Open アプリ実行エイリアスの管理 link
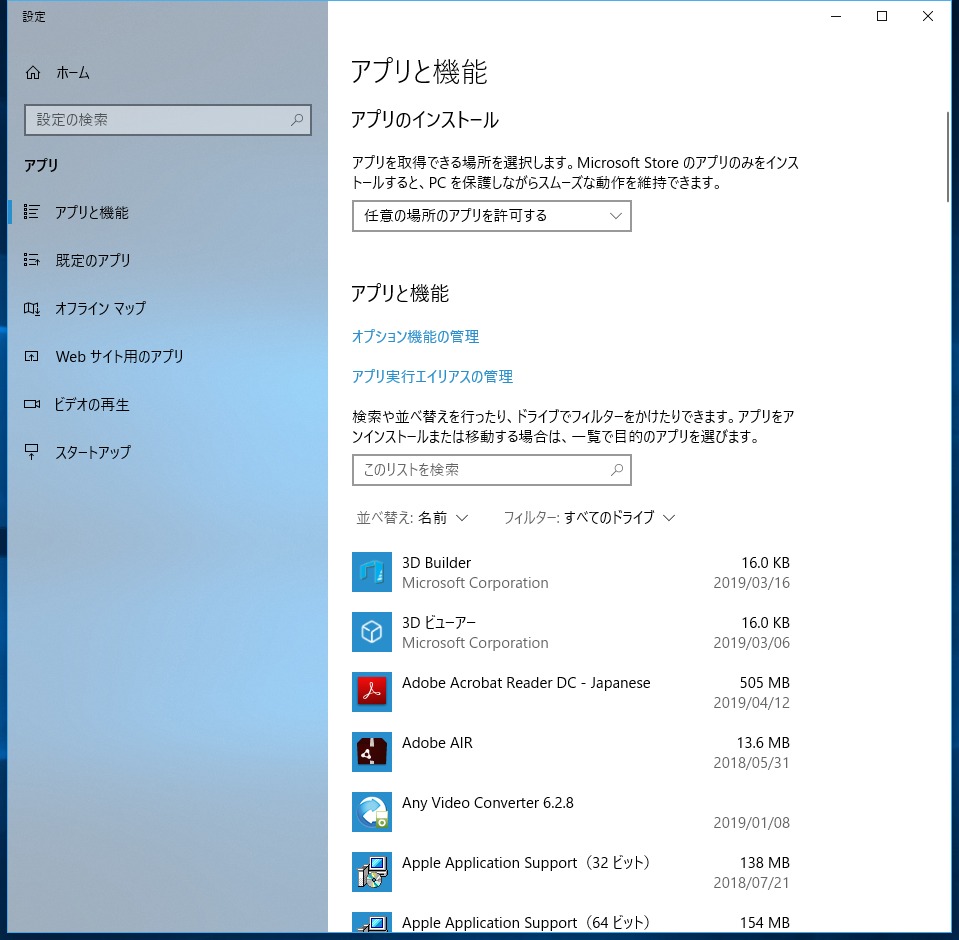Screen dimensions: 959x940 (x=431, y=377)
